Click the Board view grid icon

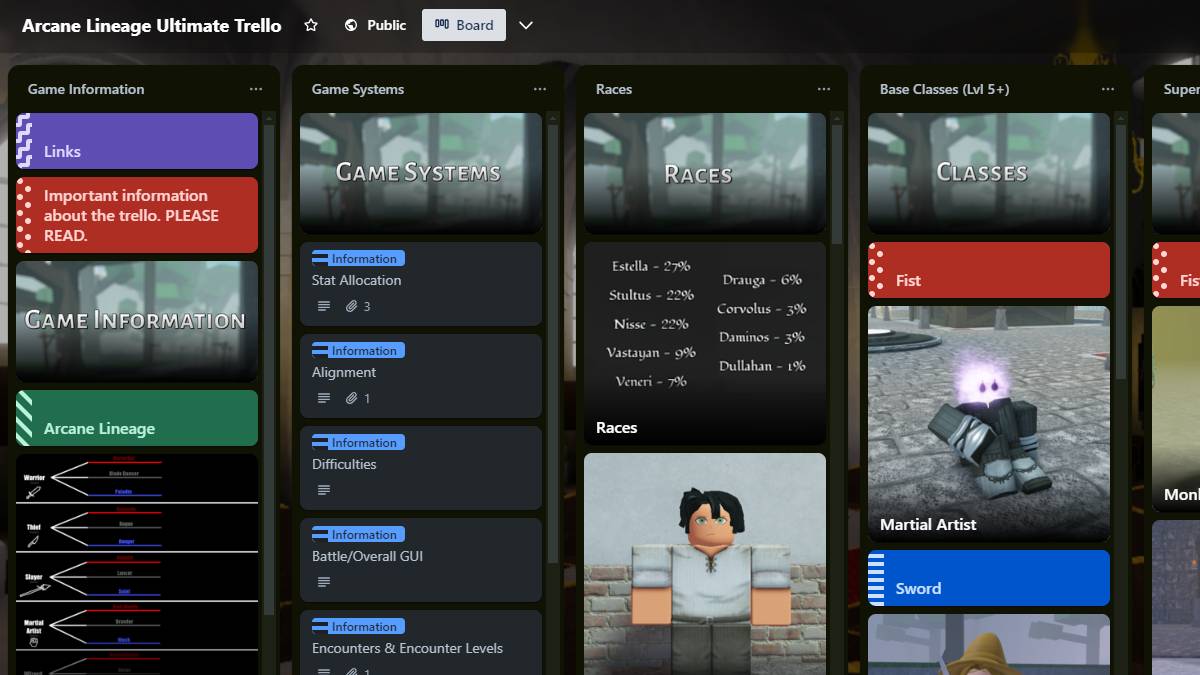pyautogui.click(x=441, y=24)
